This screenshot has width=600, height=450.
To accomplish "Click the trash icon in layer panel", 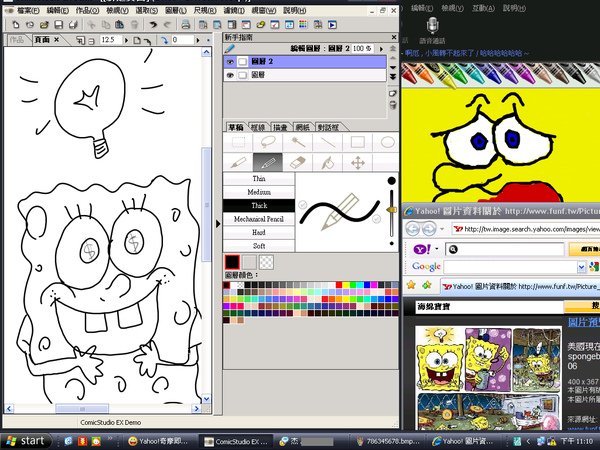I will pos(393,105).
